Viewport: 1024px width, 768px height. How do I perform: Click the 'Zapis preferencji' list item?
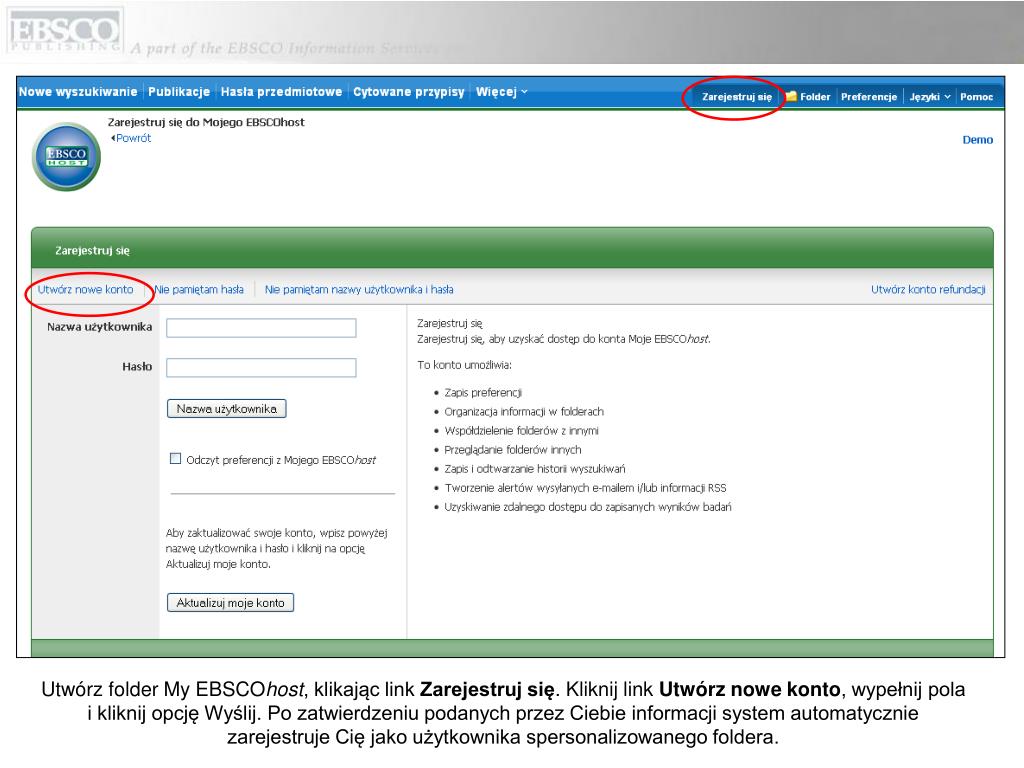[483, 392]
